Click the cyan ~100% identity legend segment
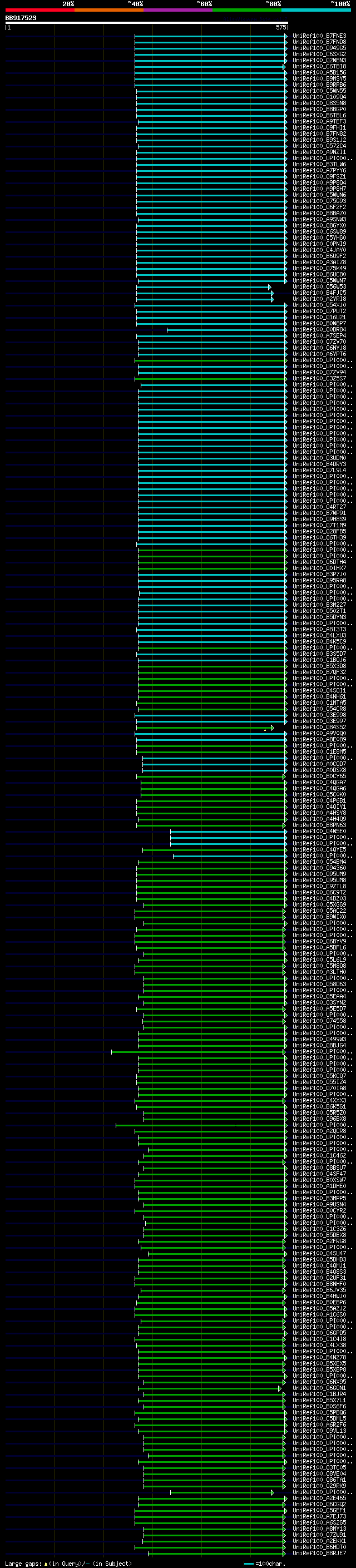 click(x=316, y=10)
